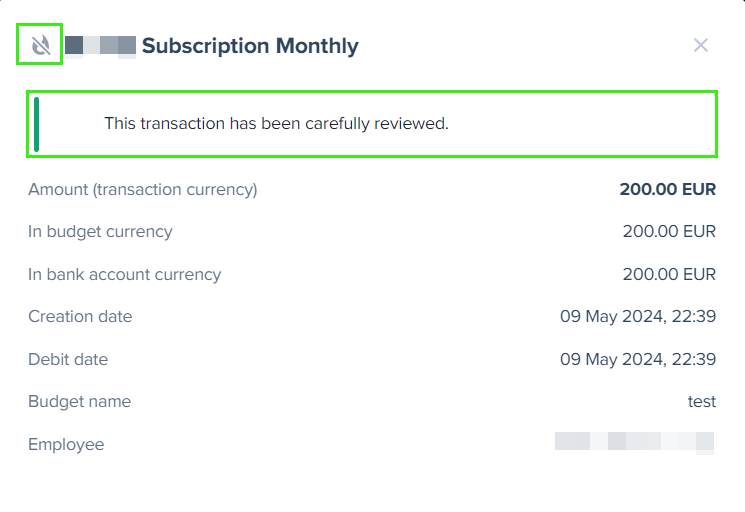This screenshot has width=745, height=512.
Task: Click the Creation date label
Action: (80, 316)
